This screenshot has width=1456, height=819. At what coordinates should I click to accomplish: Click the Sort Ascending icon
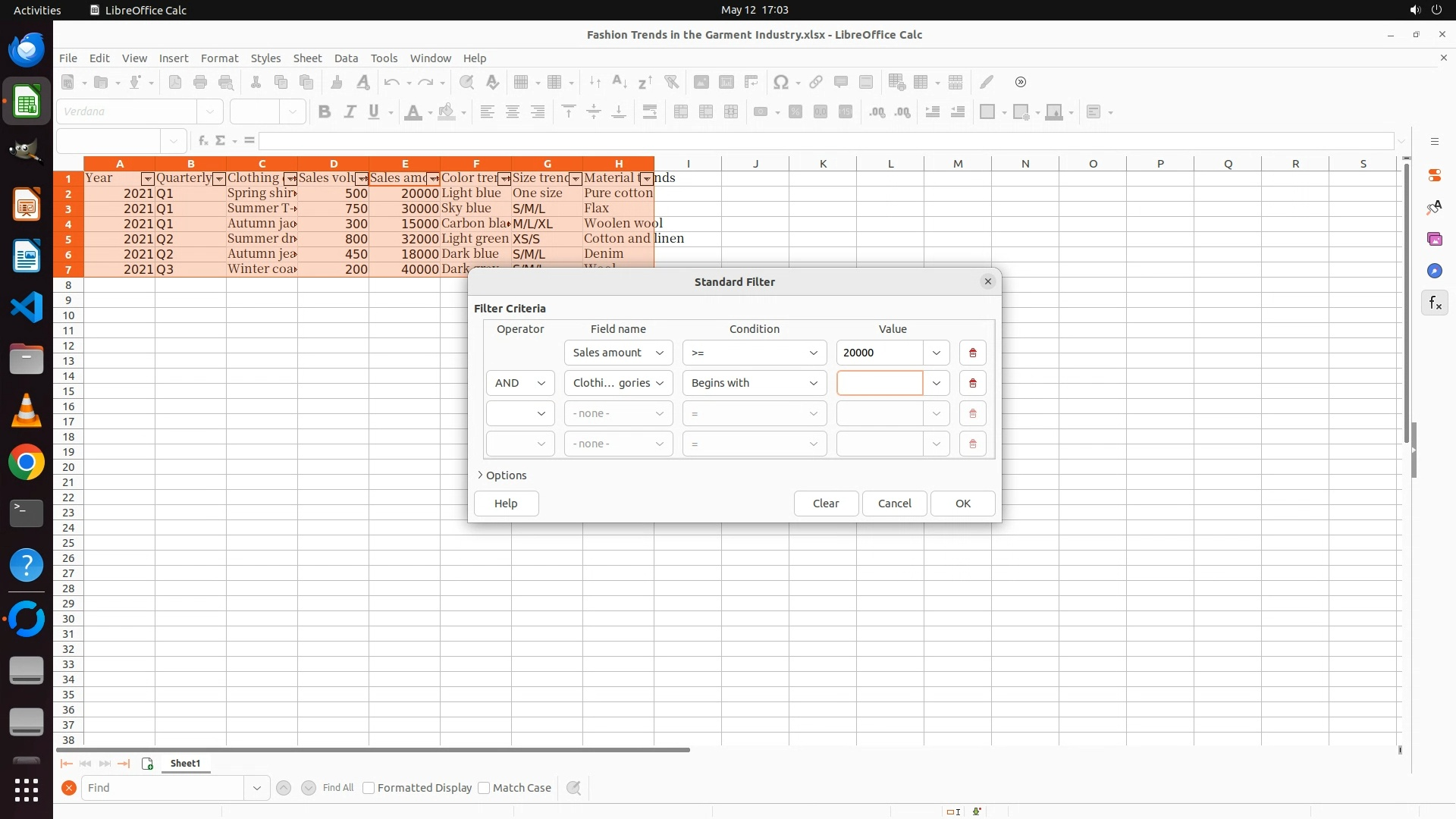tap(620, 83)
